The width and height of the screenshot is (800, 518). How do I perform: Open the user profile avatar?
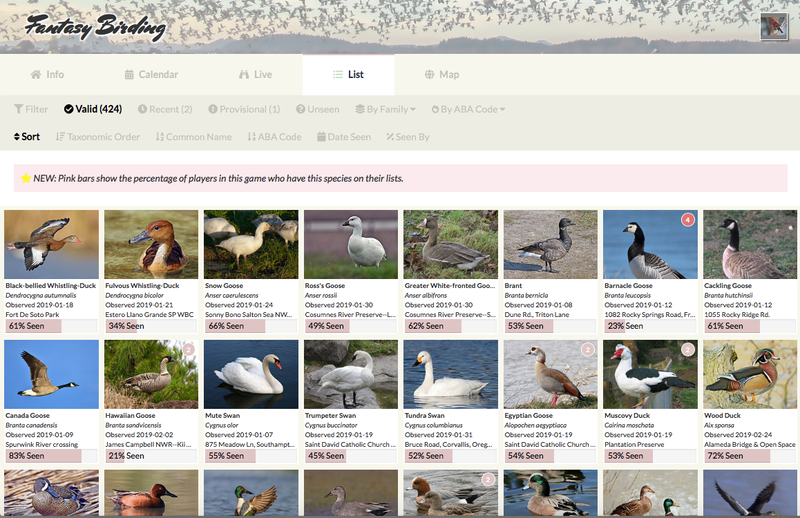click(x=774, y=27)
